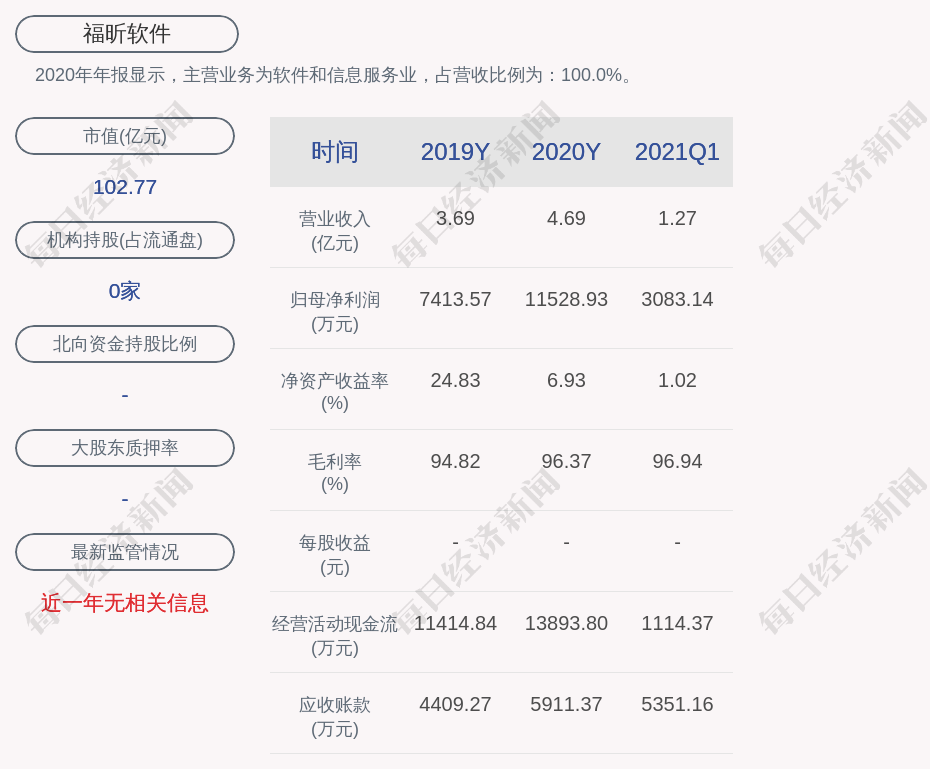
Task: Click the 净资产收益率(%) row label
Action: click(335, 392)
